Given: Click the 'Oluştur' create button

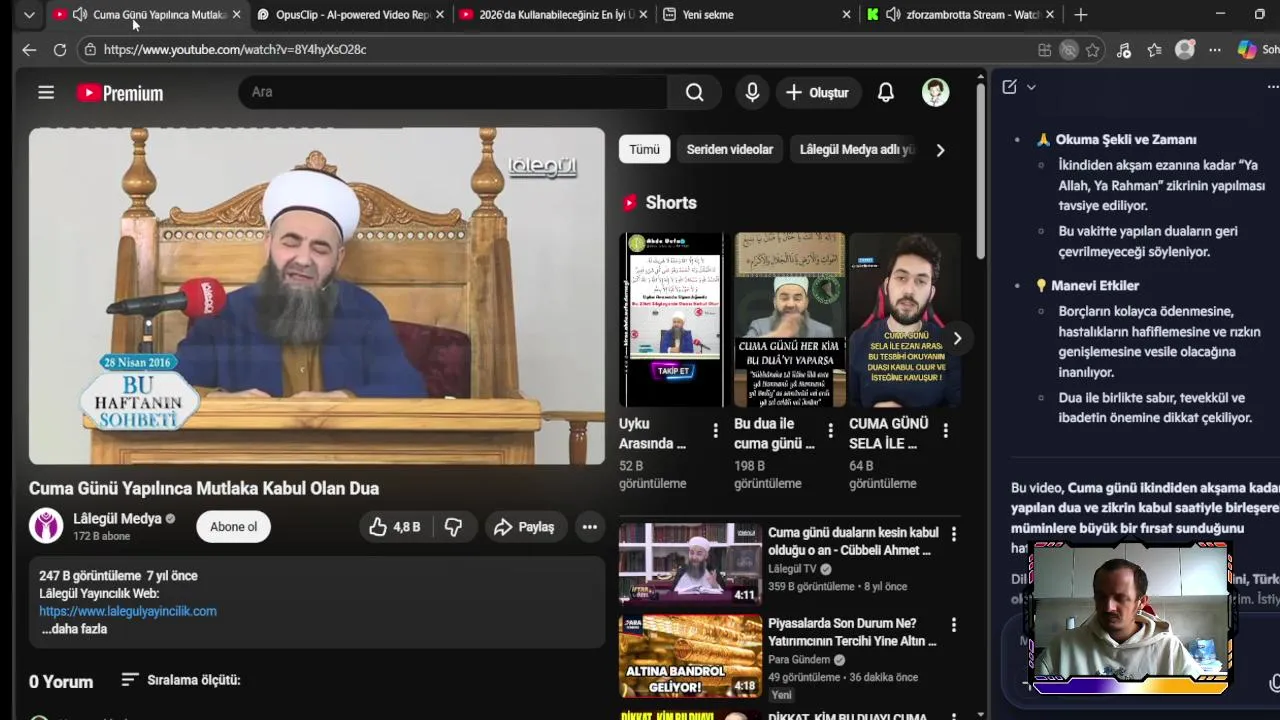Looking at the screenshot, I should [817, 93].
